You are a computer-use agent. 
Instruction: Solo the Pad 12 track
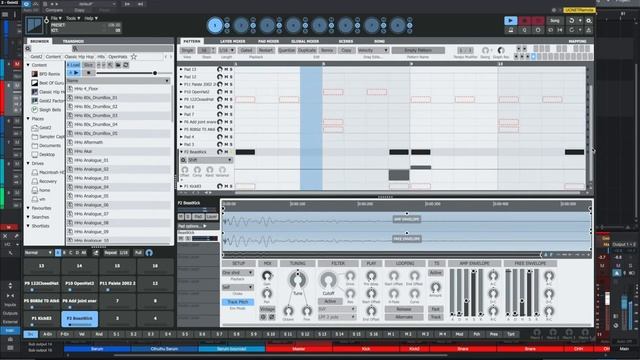pyautogui.click(x=231, y=77)
